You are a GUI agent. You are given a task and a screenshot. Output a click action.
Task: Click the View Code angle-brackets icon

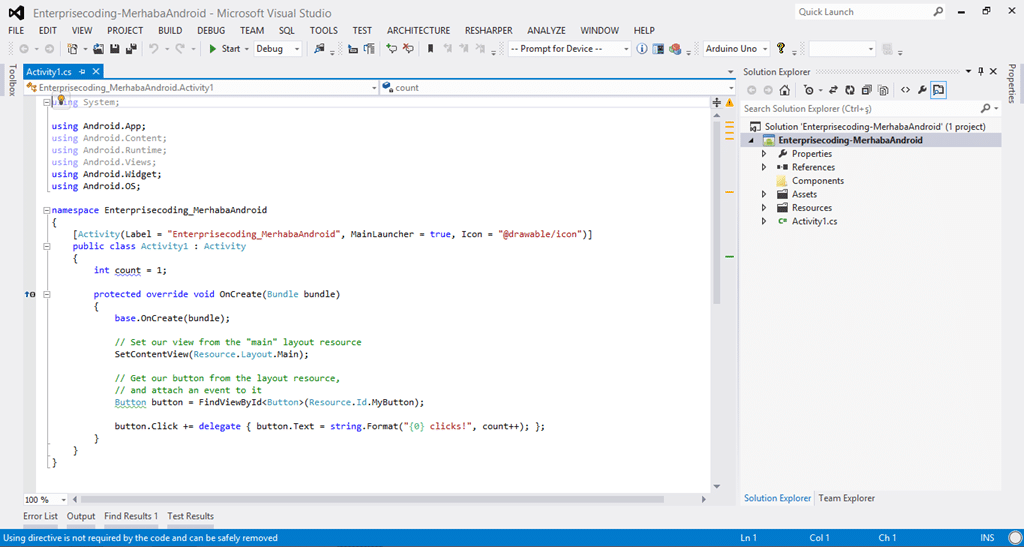(905, 90)
